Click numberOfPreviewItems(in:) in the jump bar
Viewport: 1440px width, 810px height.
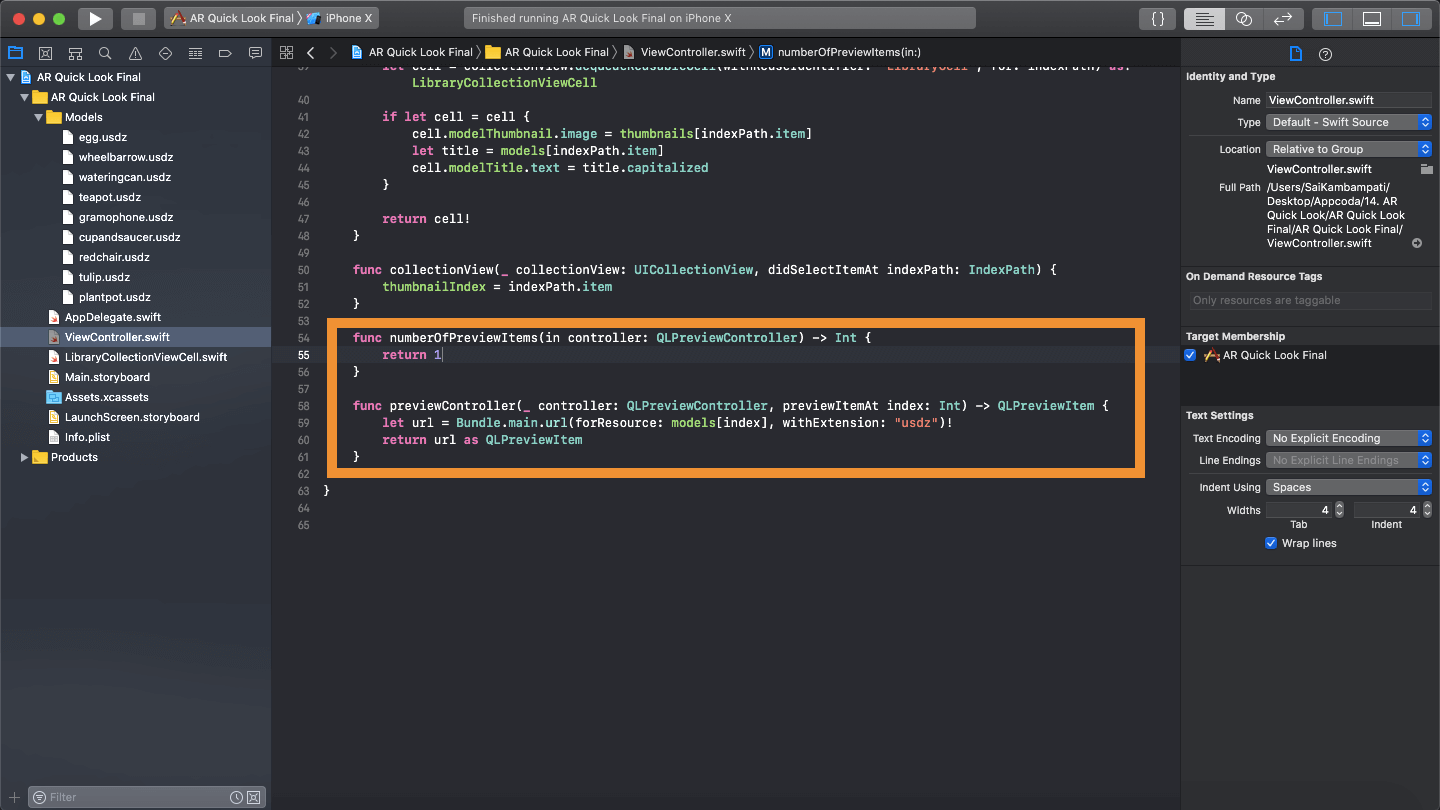tap(848, 52)
